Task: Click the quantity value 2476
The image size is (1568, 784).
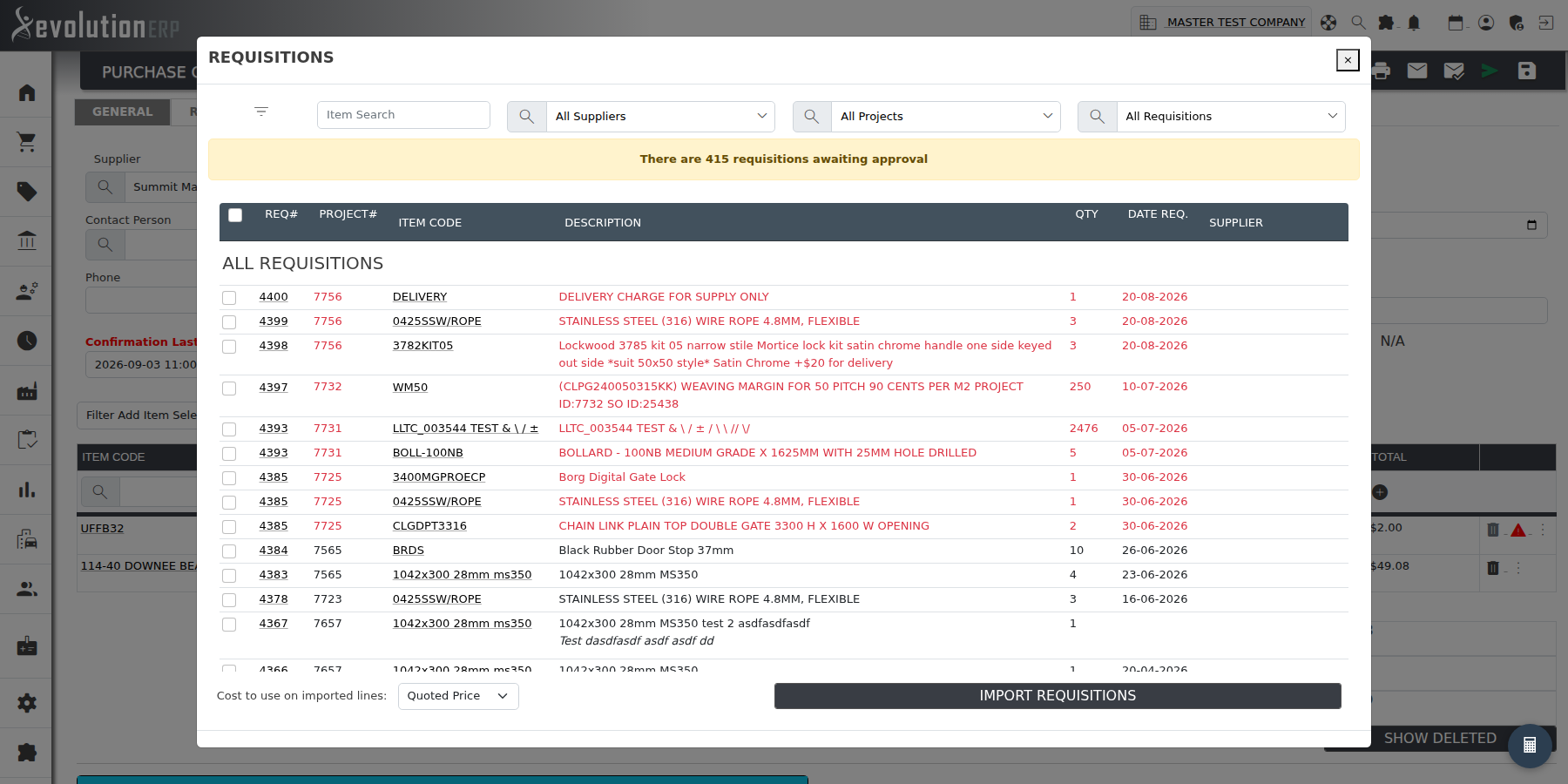Action: point(1084,429)
